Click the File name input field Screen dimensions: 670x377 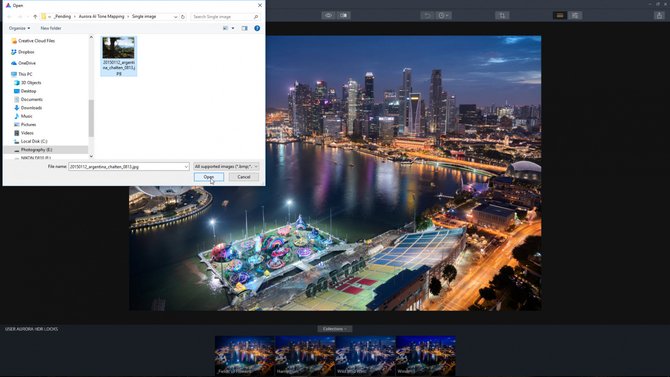126,166
